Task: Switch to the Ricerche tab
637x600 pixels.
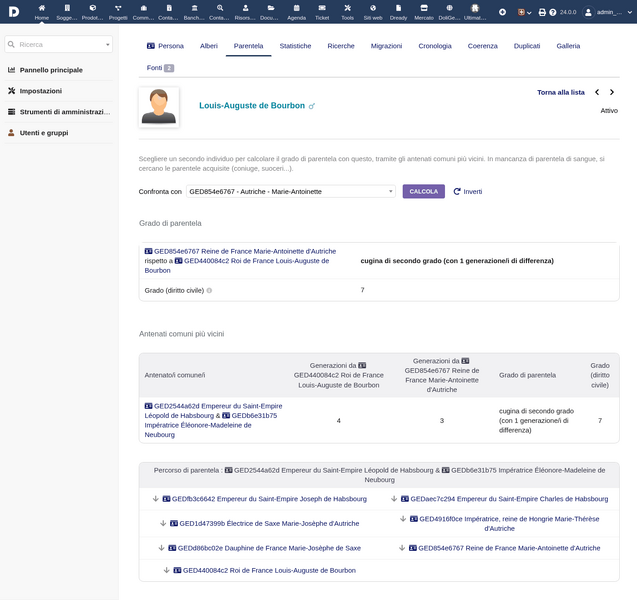Action: pos(341,46)
